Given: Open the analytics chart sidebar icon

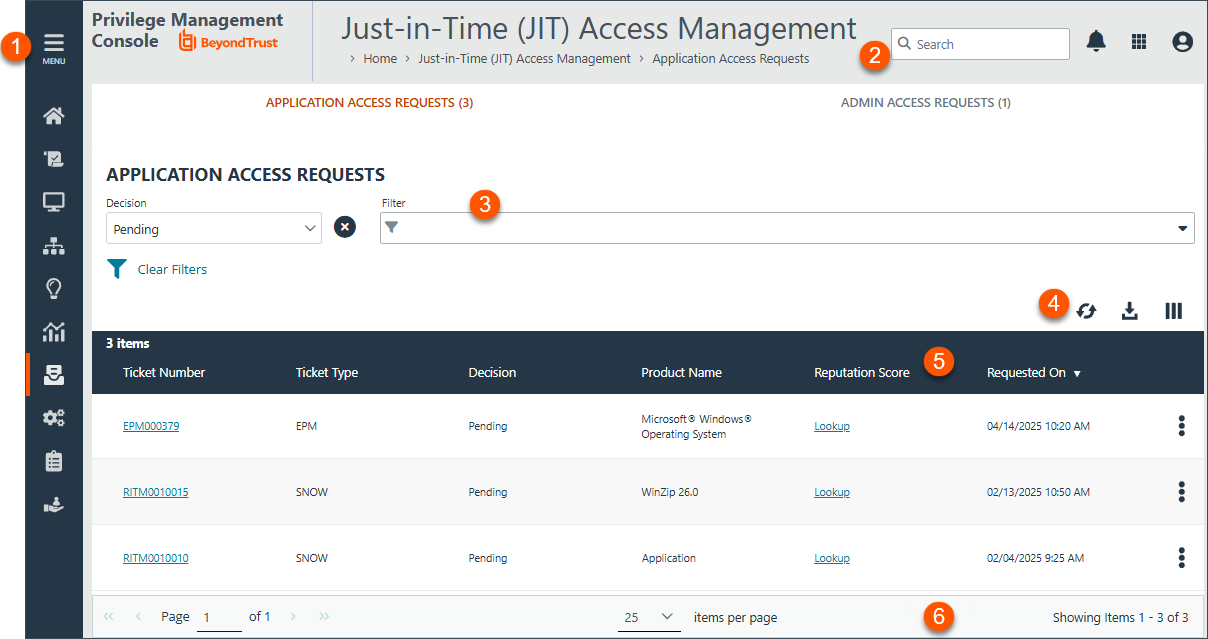Looking at the screenshot, I should point(54,332).
